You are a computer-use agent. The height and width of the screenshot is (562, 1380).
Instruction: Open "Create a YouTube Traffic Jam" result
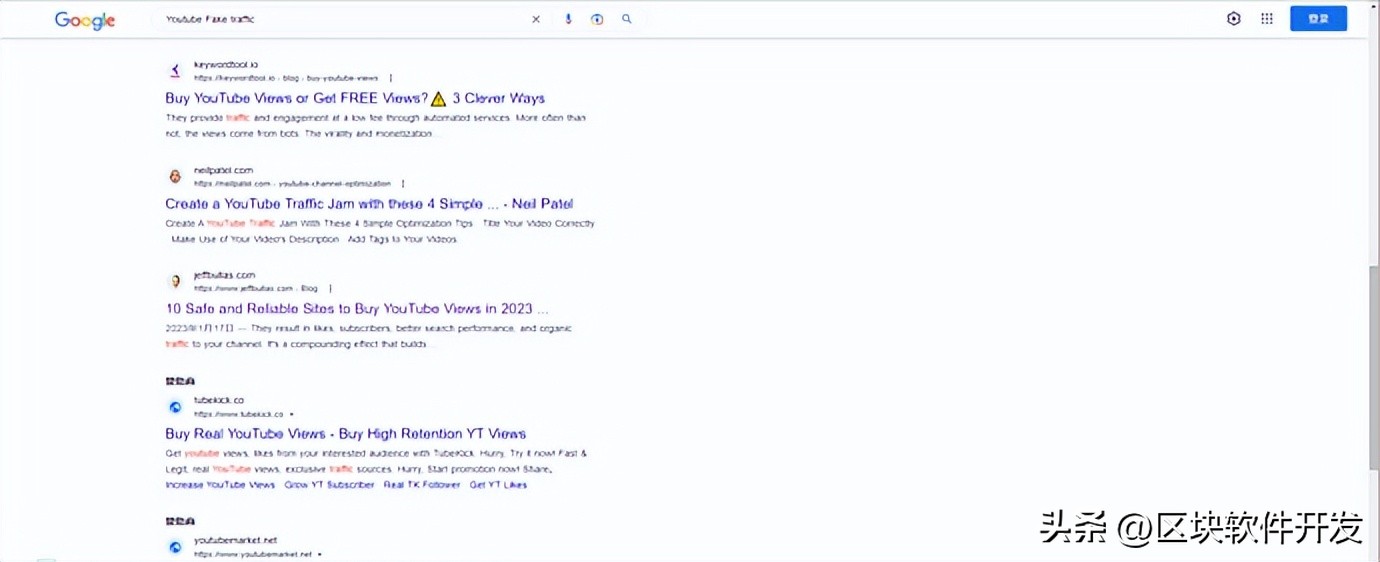click(x=369, y=204)
